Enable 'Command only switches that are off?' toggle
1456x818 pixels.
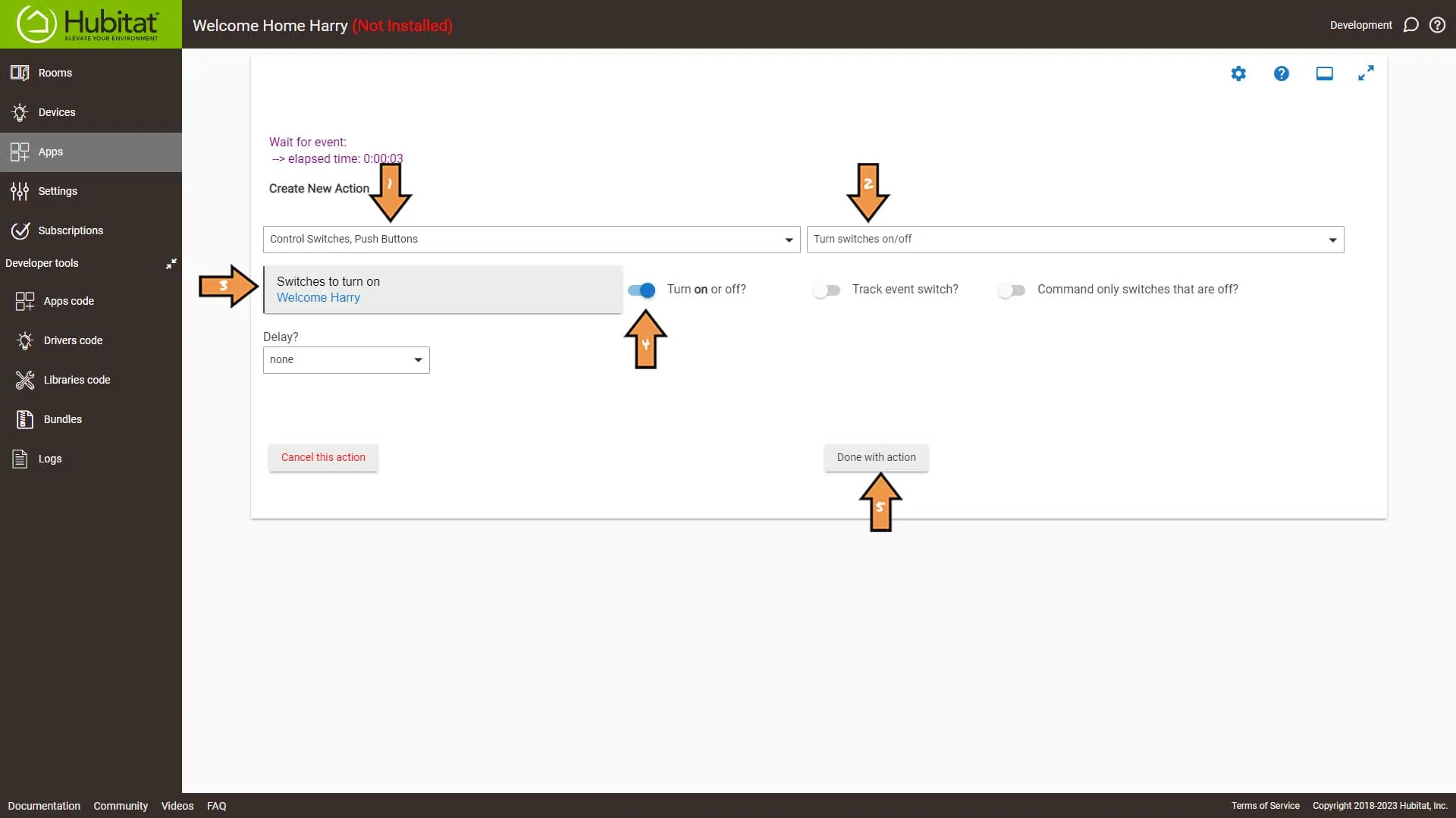point(1012,290)
